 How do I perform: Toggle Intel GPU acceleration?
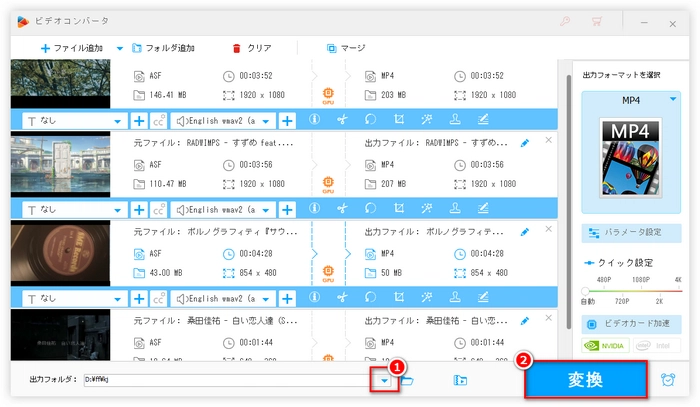tap(656, 346)
